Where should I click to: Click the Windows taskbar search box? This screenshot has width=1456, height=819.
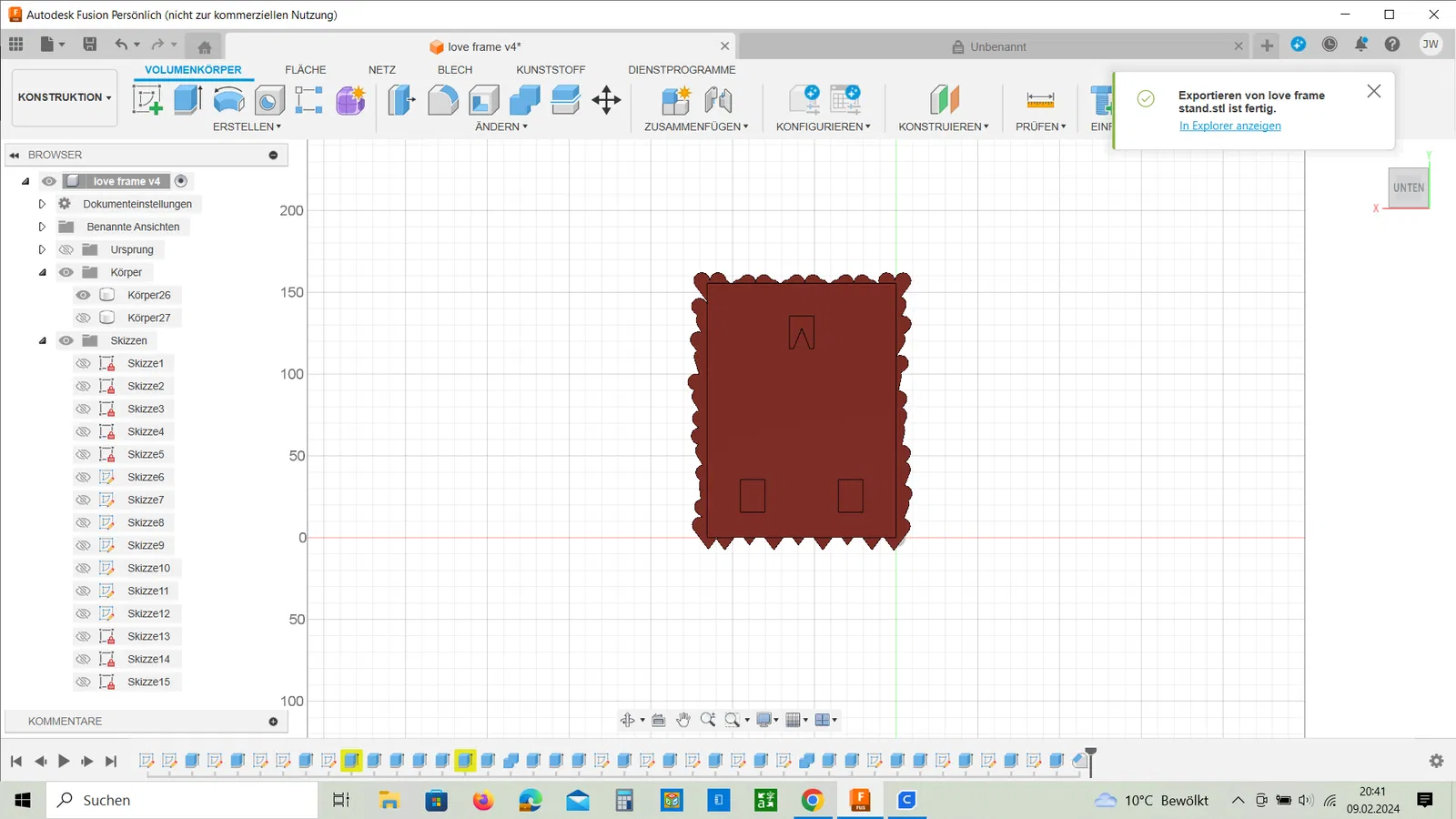coord(182,800)
